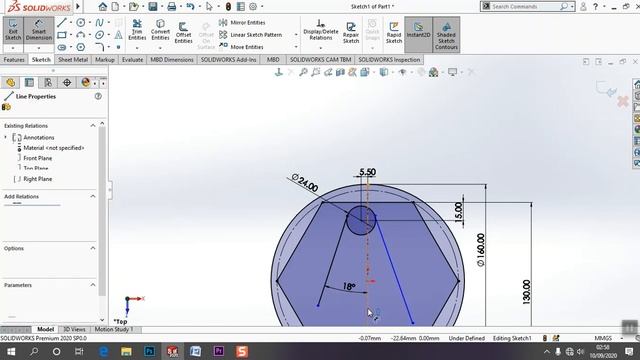
Task: Collapse the Parameters section
Action: 93,285
